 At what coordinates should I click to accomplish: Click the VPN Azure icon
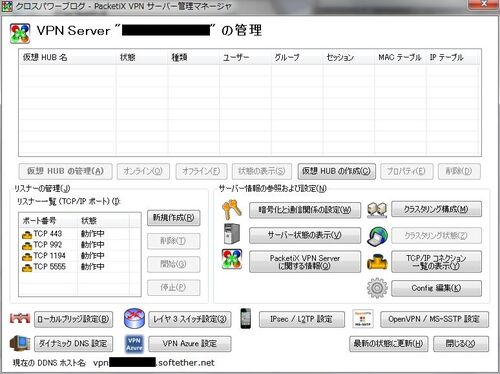tap(134, 344)
